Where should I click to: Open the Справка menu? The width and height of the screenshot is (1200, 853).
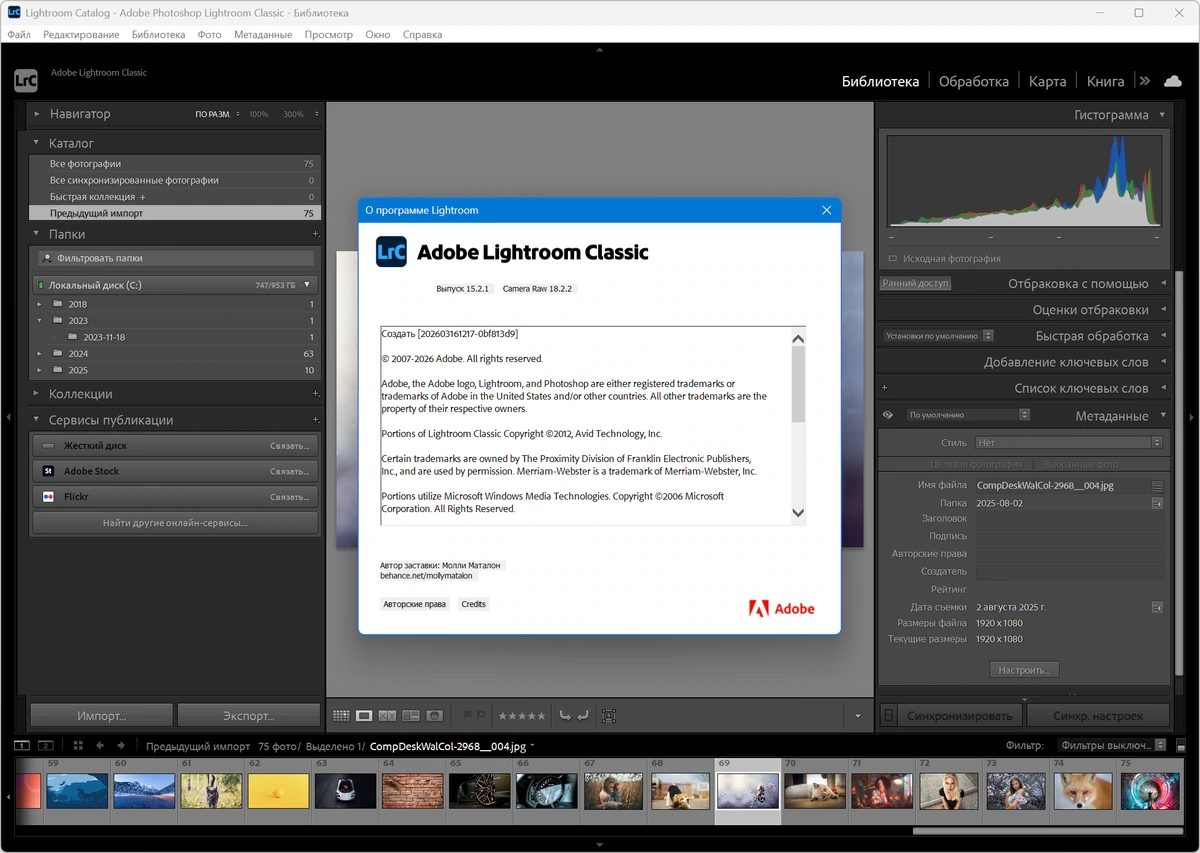422,34
